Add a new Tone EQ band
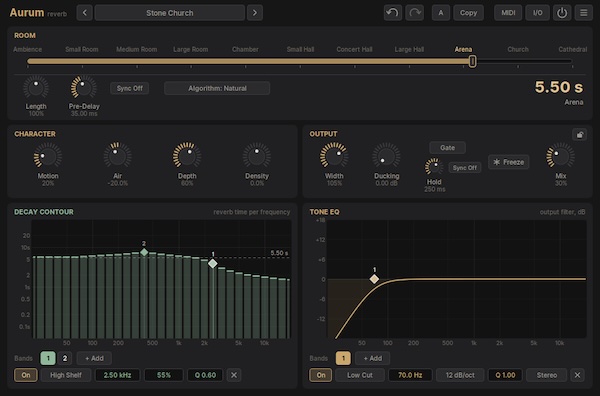This screenshot has height=396, width=600. click(x=373, y=359)
